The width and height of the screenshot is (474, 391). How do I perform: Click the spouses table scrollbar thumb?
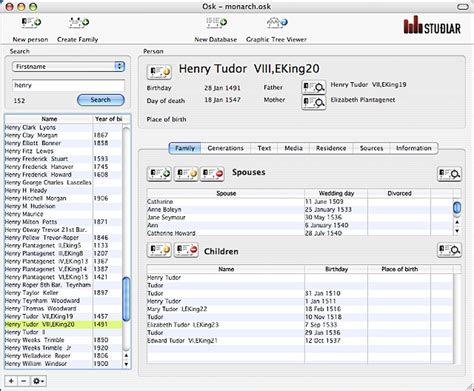457,208
